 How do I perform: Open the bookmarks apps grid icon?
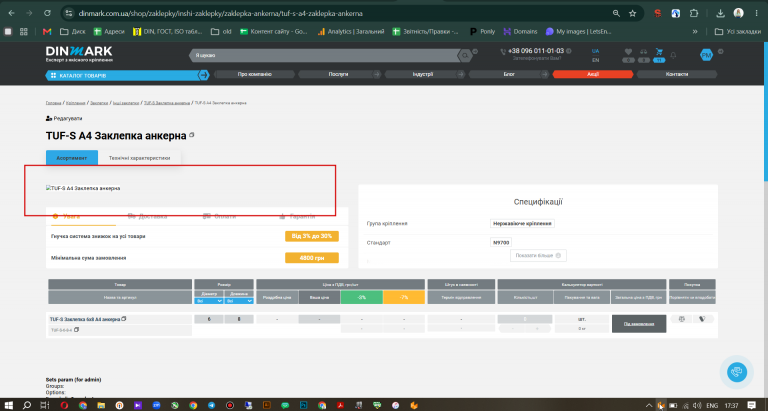[x=24, y=31]
